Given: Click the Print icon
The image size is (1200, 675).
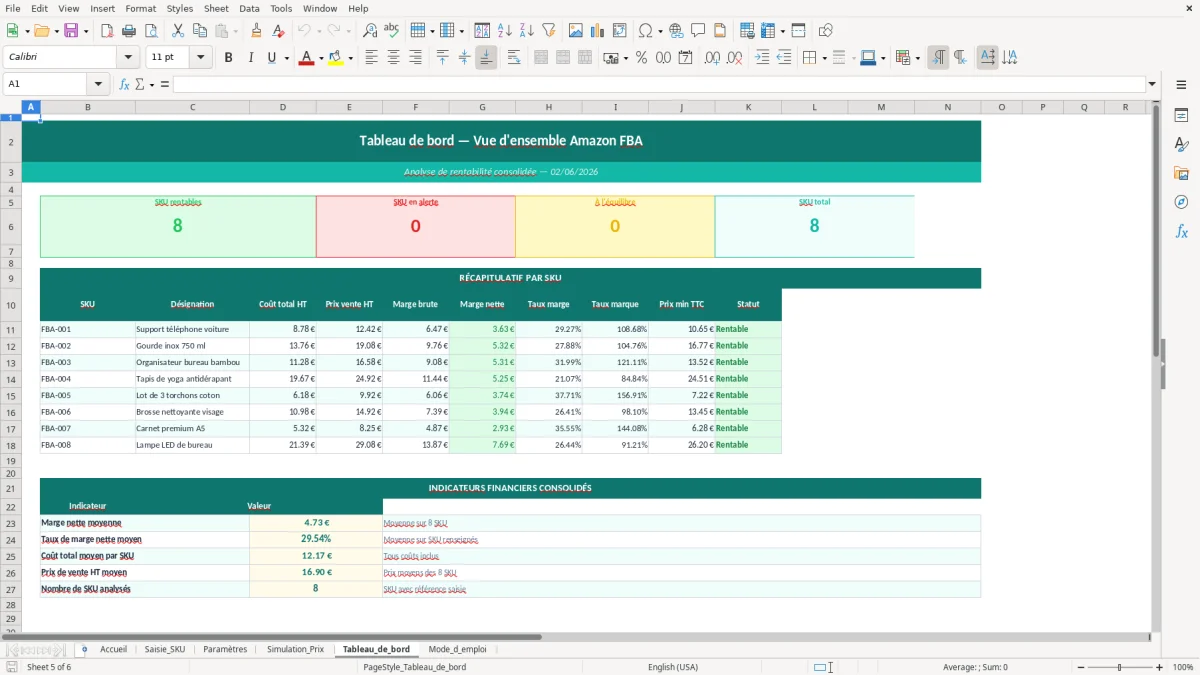Looking at the screenshot, I should (x=128, y=31).
